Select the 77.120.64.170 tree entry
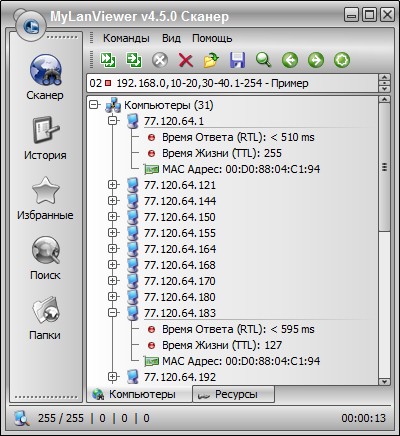400x436 pixels. coord(180,281)
